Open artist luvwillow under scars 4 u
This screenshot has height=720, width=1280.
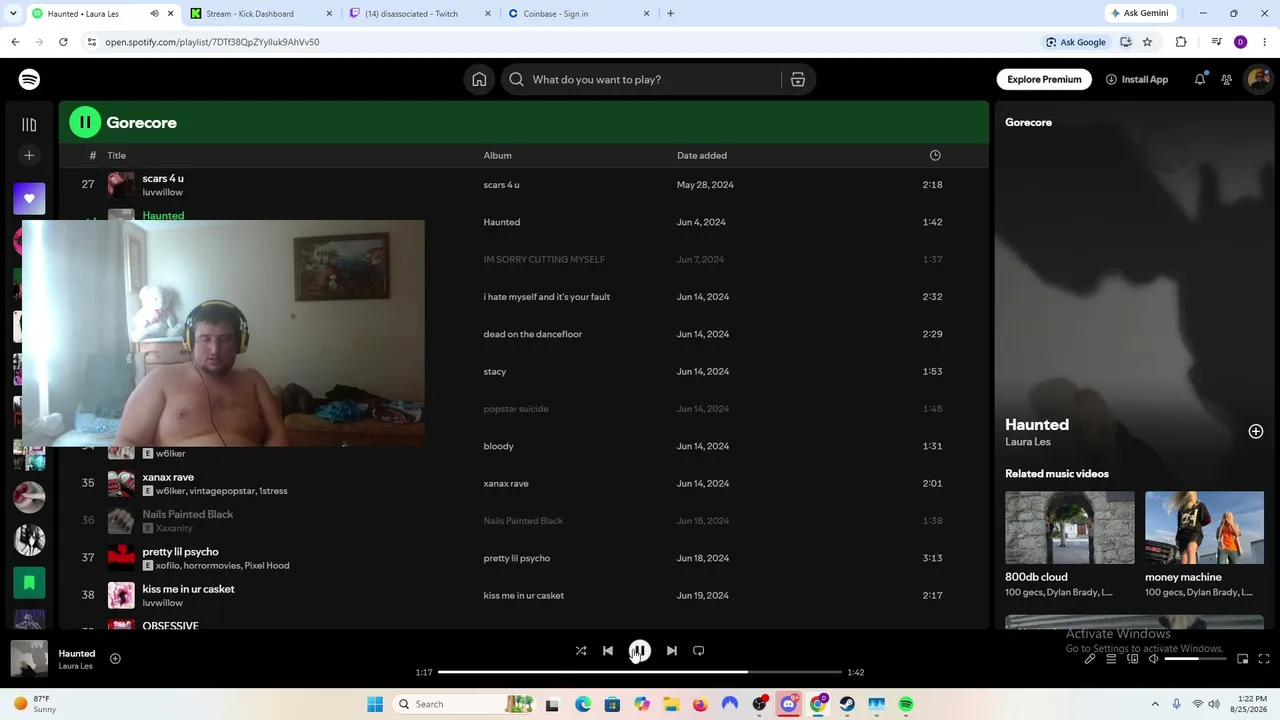point(162,192)
